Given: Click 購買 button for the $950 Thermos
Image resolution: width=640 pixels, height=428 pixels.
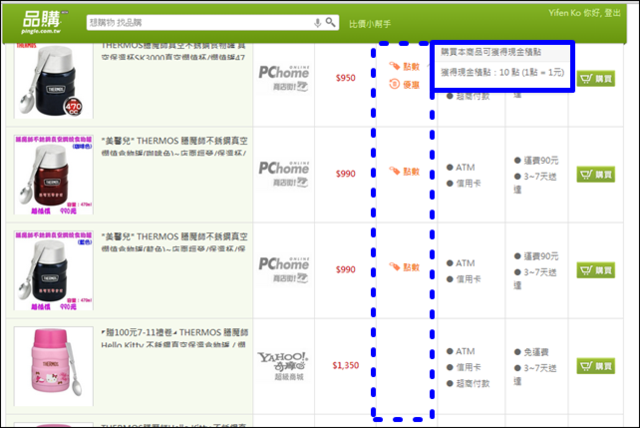Looking at the screenshot, I should (596, 79).
